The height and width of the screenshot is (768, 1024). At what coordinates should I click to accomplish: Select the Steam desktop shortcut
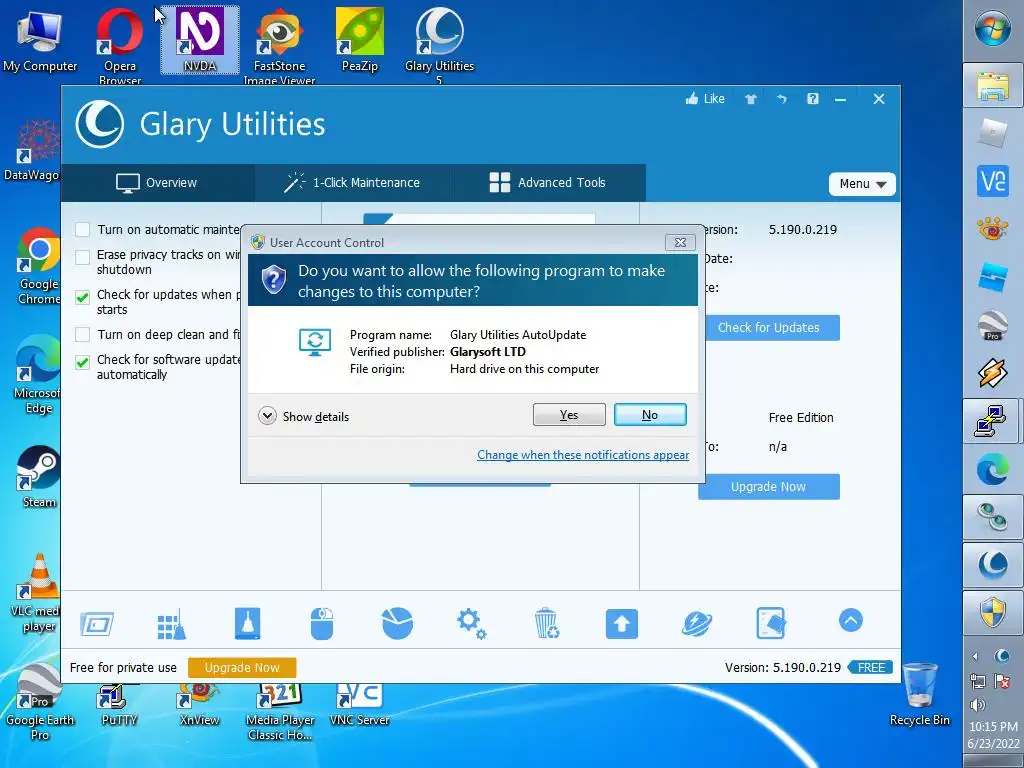coord(39,477)
